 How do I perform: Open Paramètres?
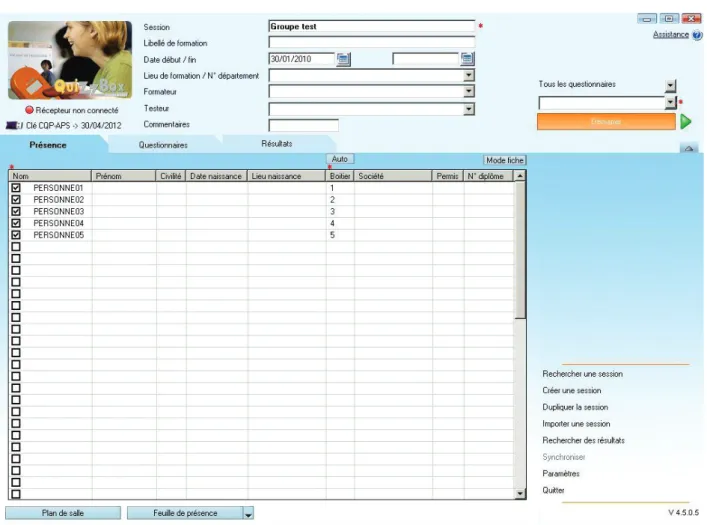(561, 474)
